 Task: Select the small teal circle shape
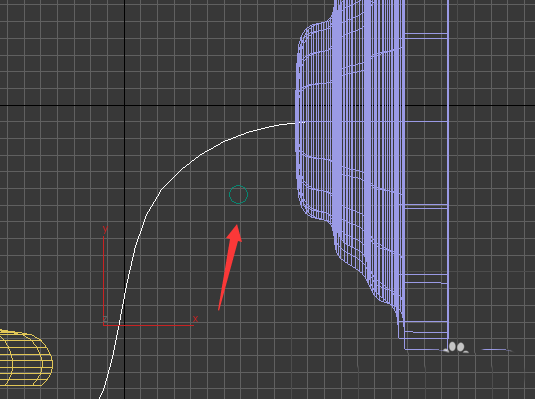point(238,195)
